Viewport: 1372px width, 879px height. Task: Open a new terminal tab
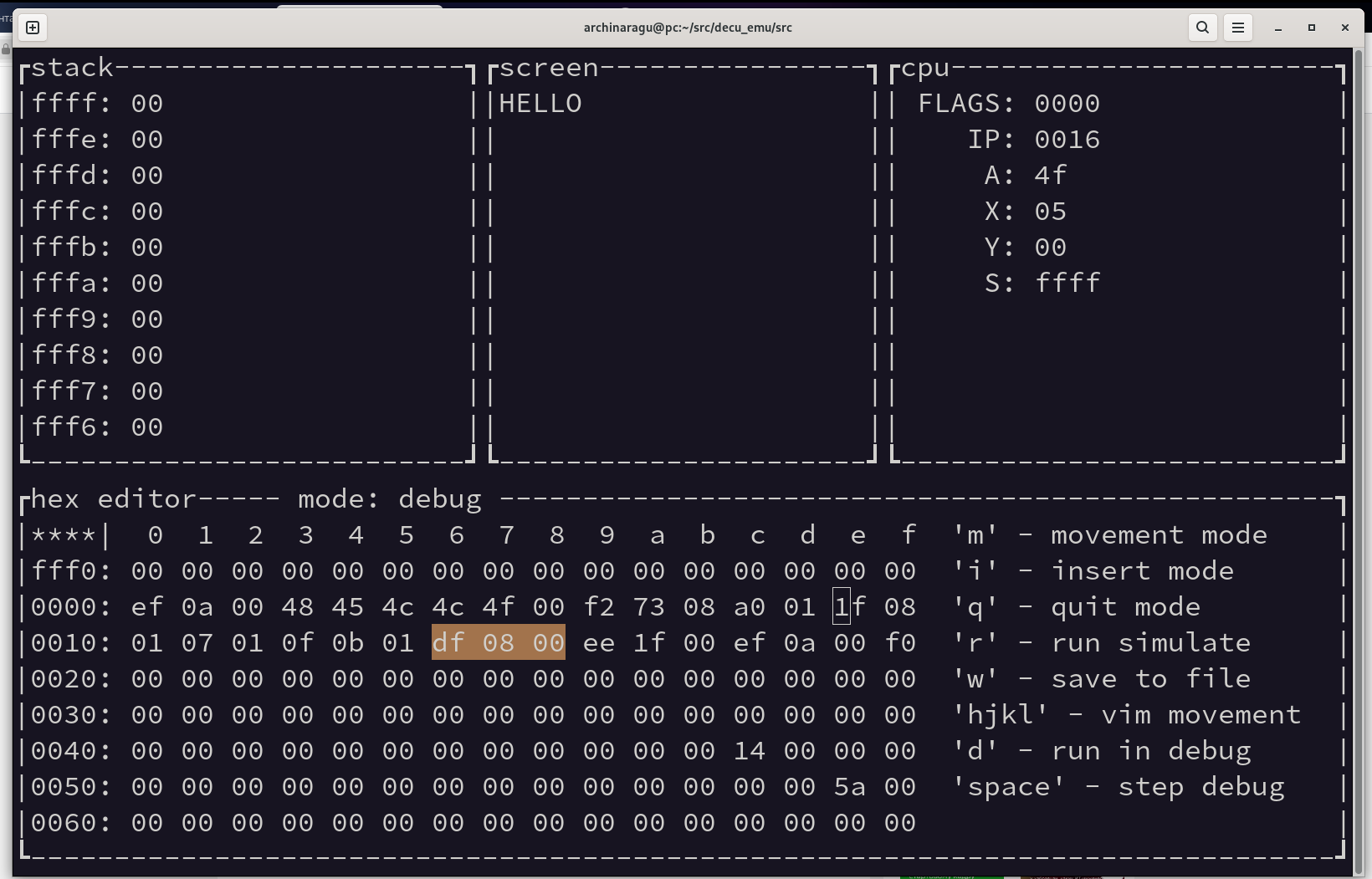pyautogui.click(x=32, y=27)
